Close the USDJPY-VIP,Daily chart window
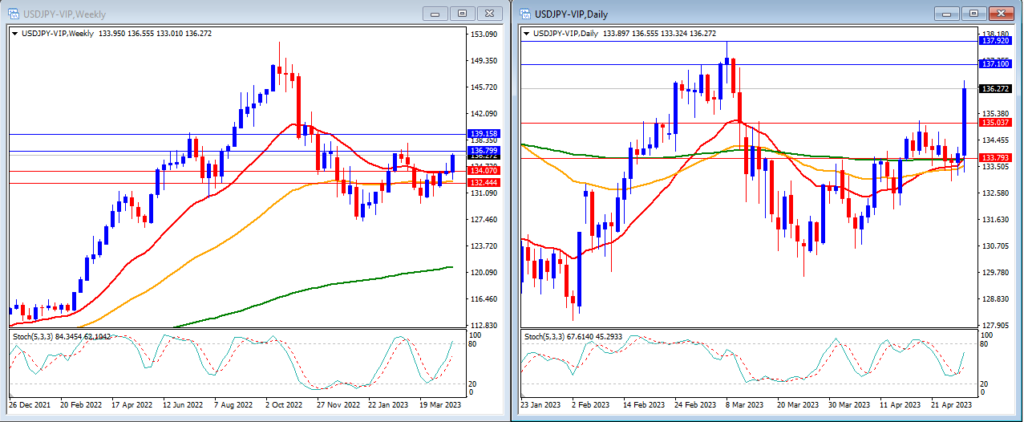The image size is (1024, 422). click(x=1000, y=13)
